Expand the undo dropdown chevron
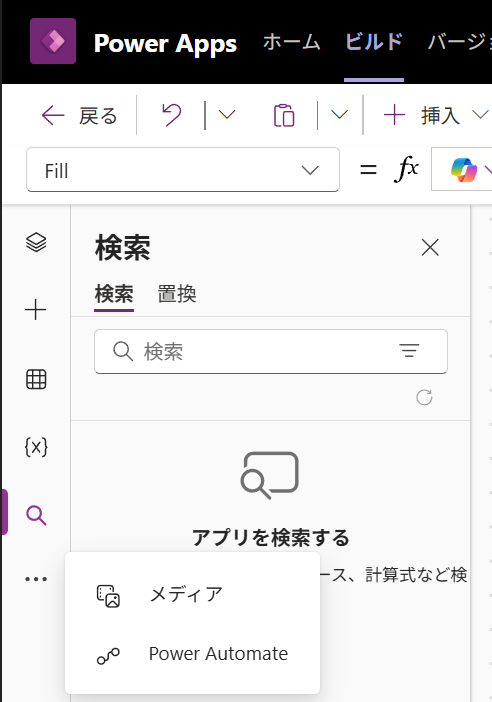Image resolution: width=492 pixels, height=702 pixels. coord(227,115)
